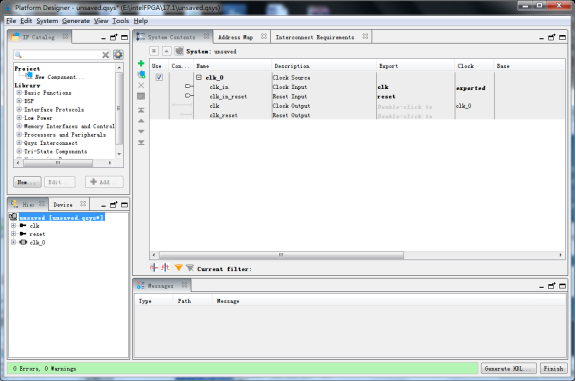The width and height of the screenshot is (576, 381).
Task: Click the move-up triangle icon
Action: [x=141, y=121]
